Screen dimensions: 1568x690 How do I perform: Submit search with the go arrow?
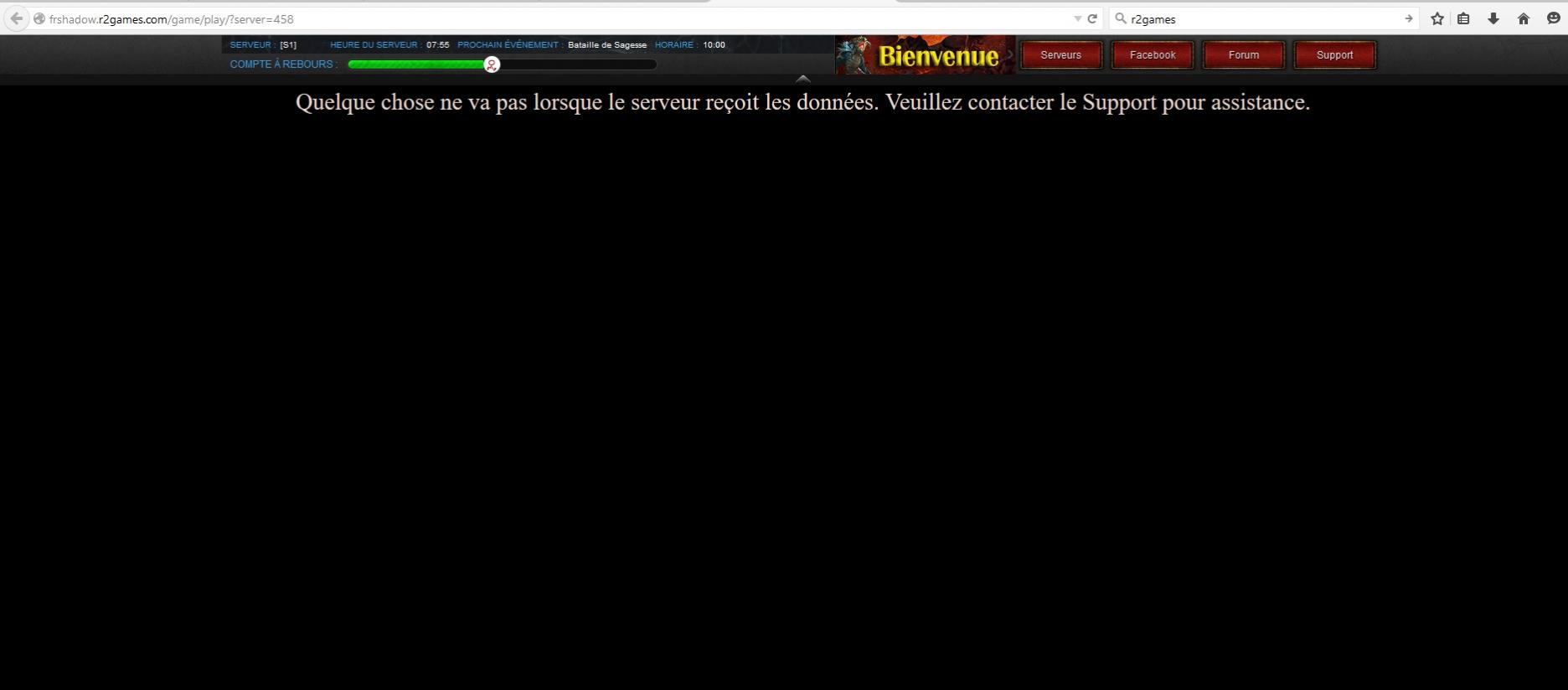point(1408,18)
